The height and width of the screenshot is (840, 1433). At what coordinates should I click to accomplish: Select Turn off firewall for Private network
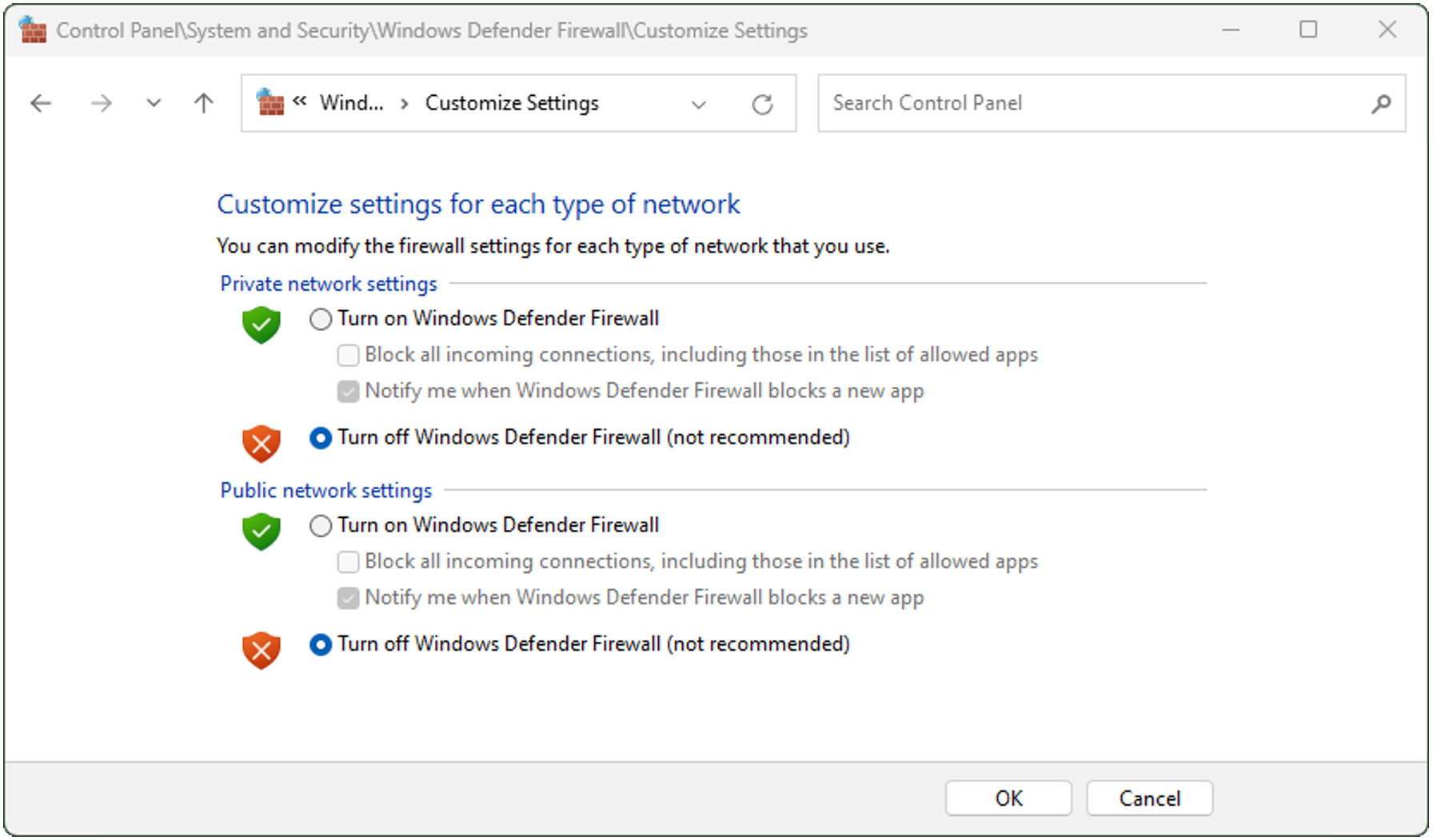[x=321, y=438]
